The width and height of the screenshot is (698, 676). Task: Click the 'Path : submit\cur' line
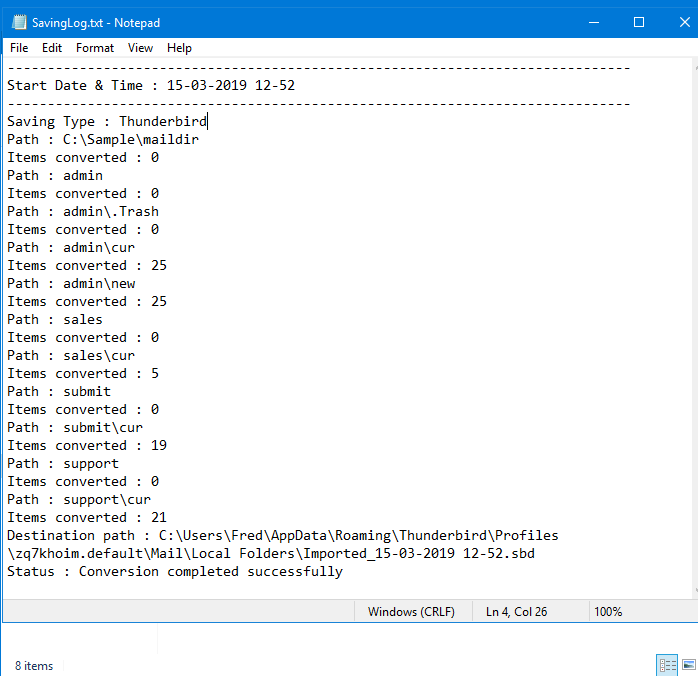[x=75, y=428]
